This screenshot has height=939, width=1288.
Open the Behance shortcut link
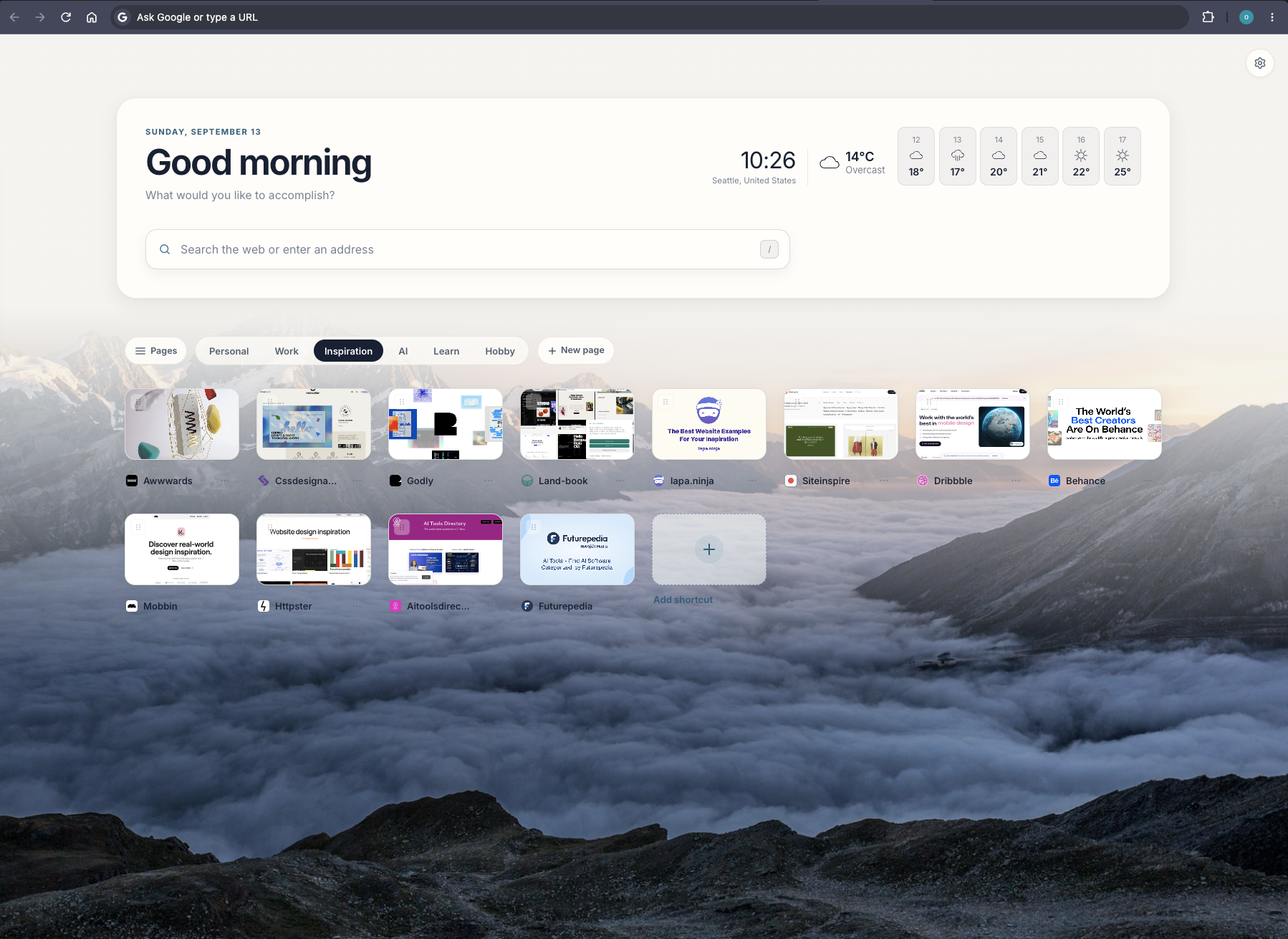pyautogui.click(x=1085, y=481)
